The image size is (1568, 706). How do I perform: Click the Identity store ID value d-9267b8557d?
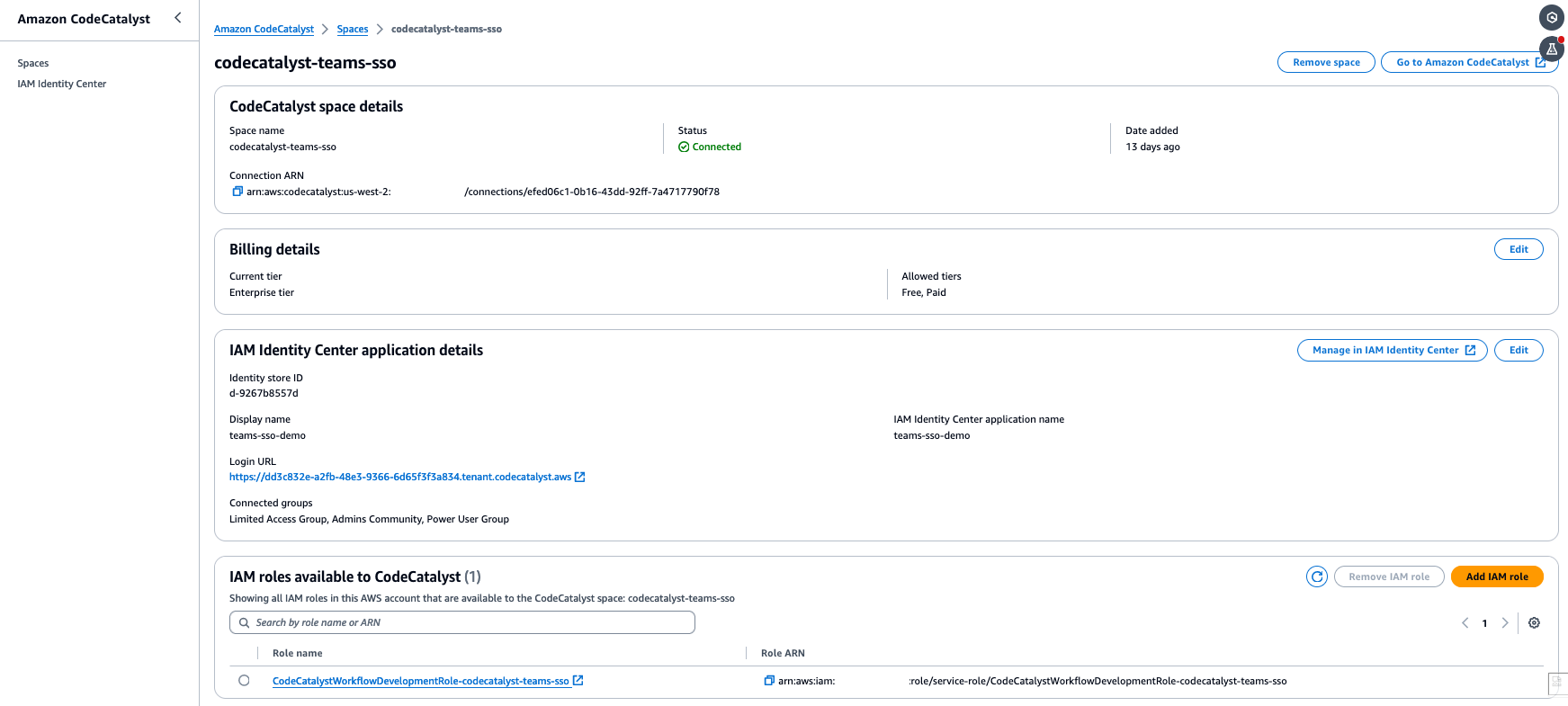pos(264,393)
